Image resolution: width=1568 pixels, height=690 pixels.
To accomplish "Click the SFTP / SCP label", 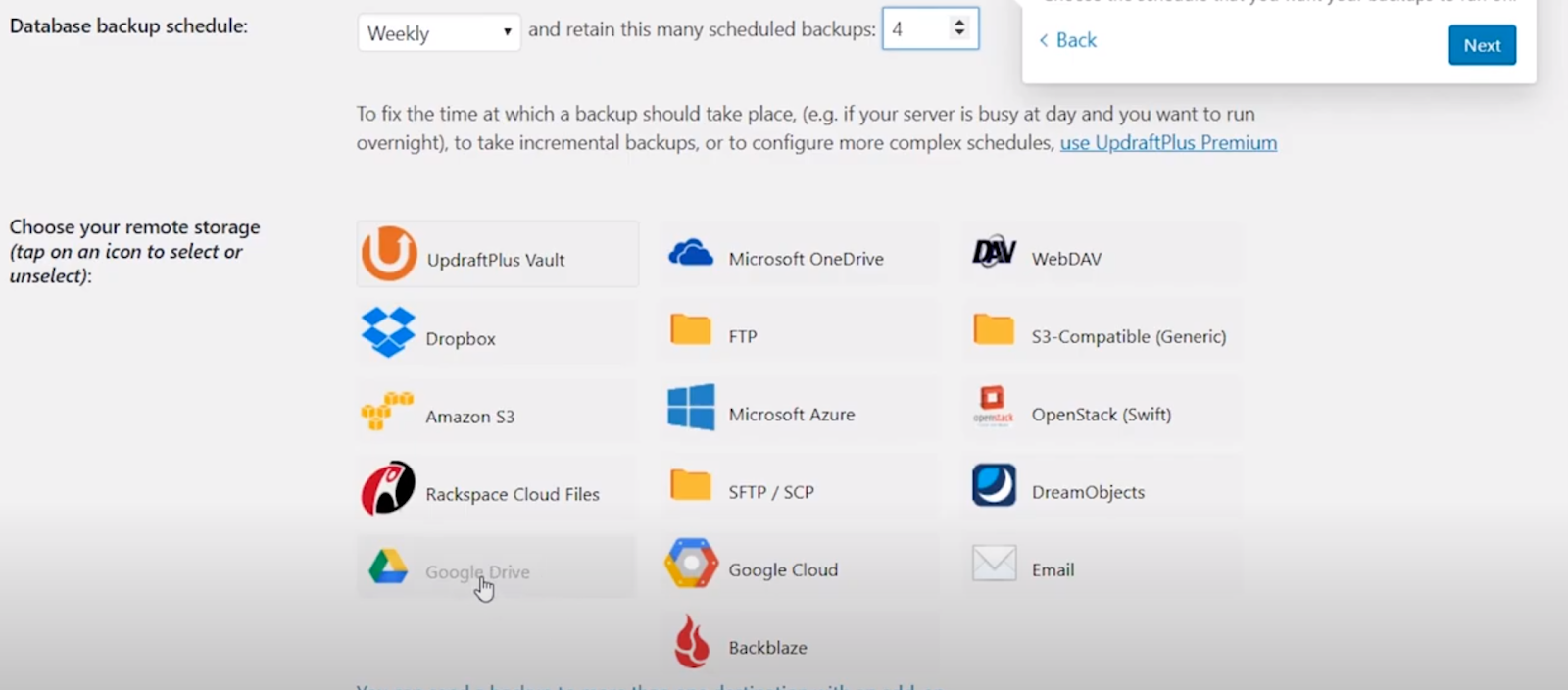I will pos(771,492).
